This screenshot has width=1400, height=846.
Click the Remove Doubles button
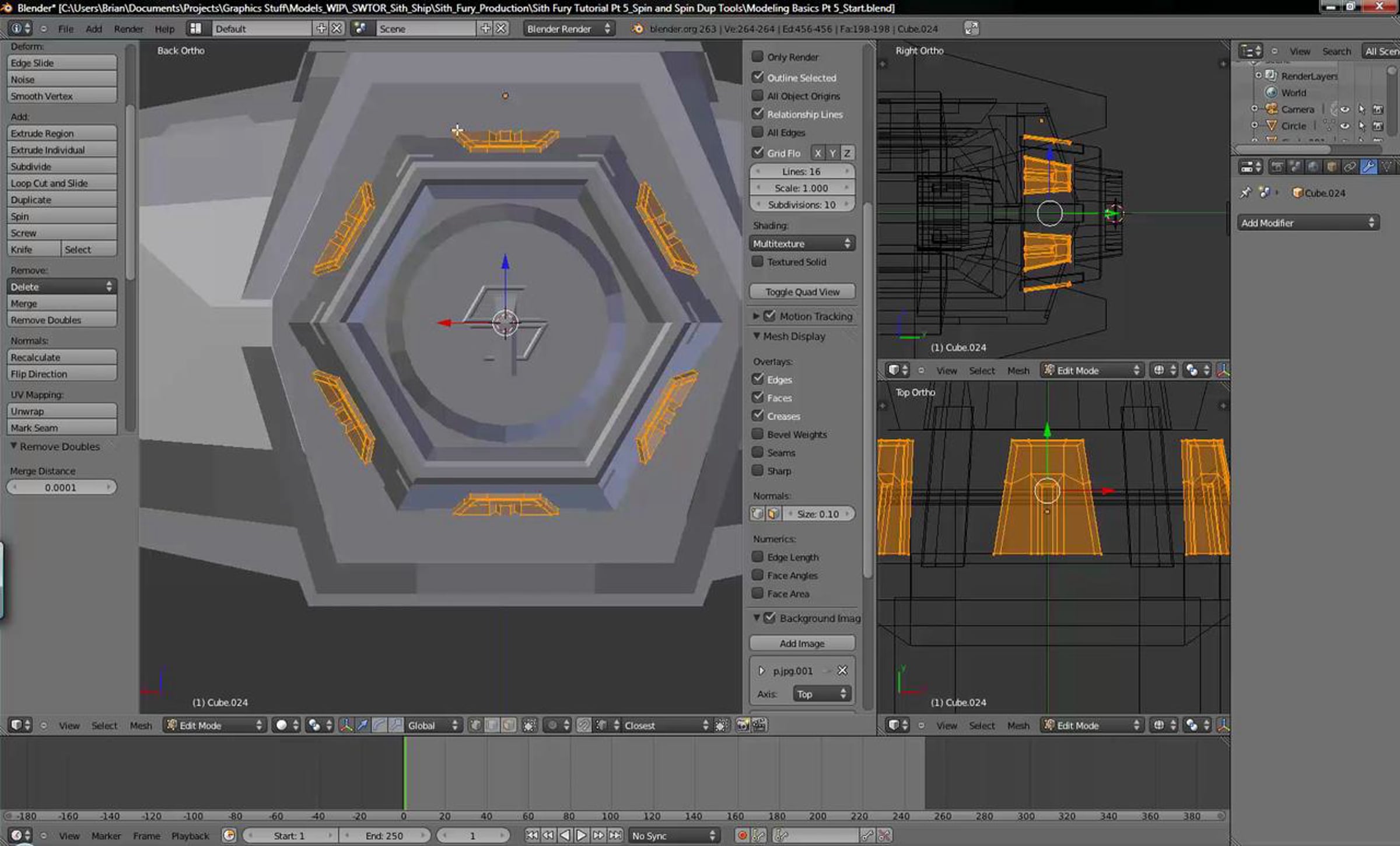coord(61,320)
